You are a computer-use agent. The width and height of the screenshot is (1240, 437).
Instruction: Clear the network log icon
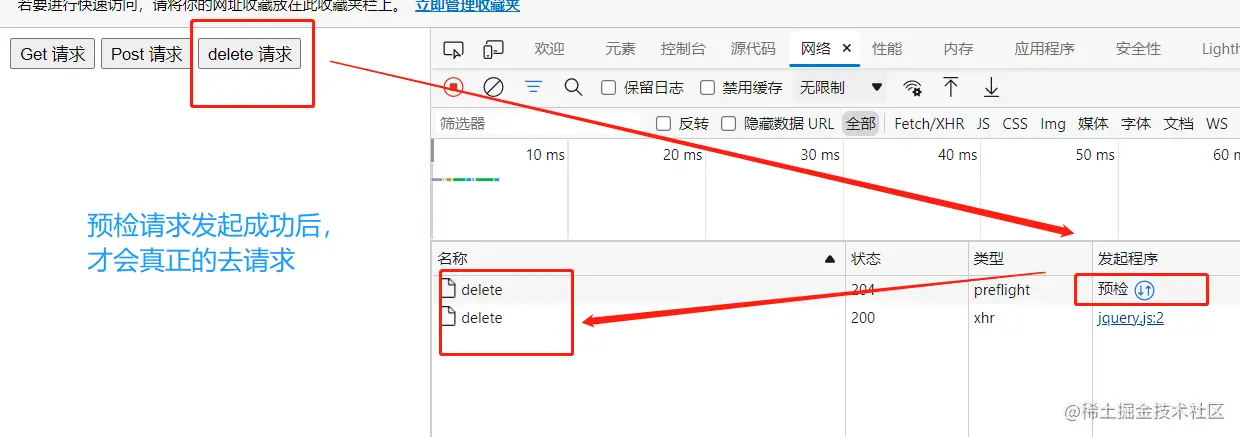click(493, 87)
